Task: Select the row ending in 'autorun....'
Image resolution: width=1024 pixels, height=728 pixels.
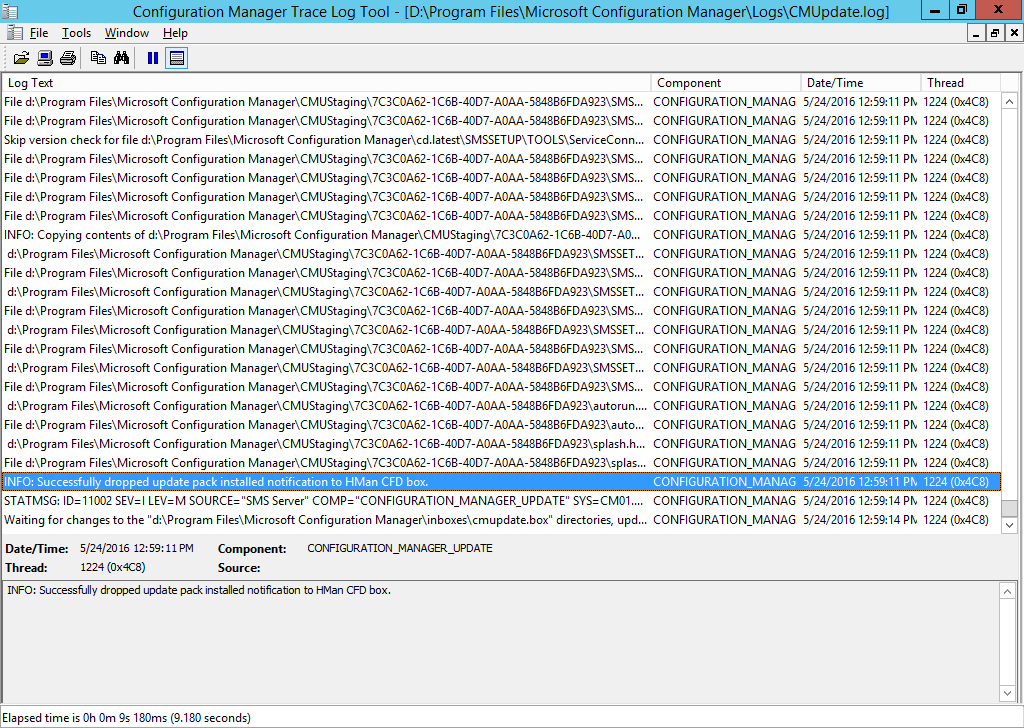Action: point(501,405)
